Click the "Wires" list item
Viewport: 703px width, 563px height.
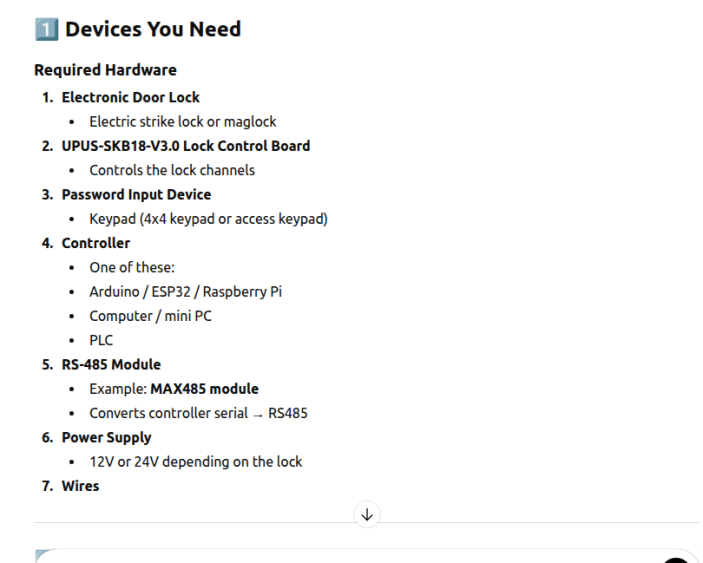tap(81, 486)
